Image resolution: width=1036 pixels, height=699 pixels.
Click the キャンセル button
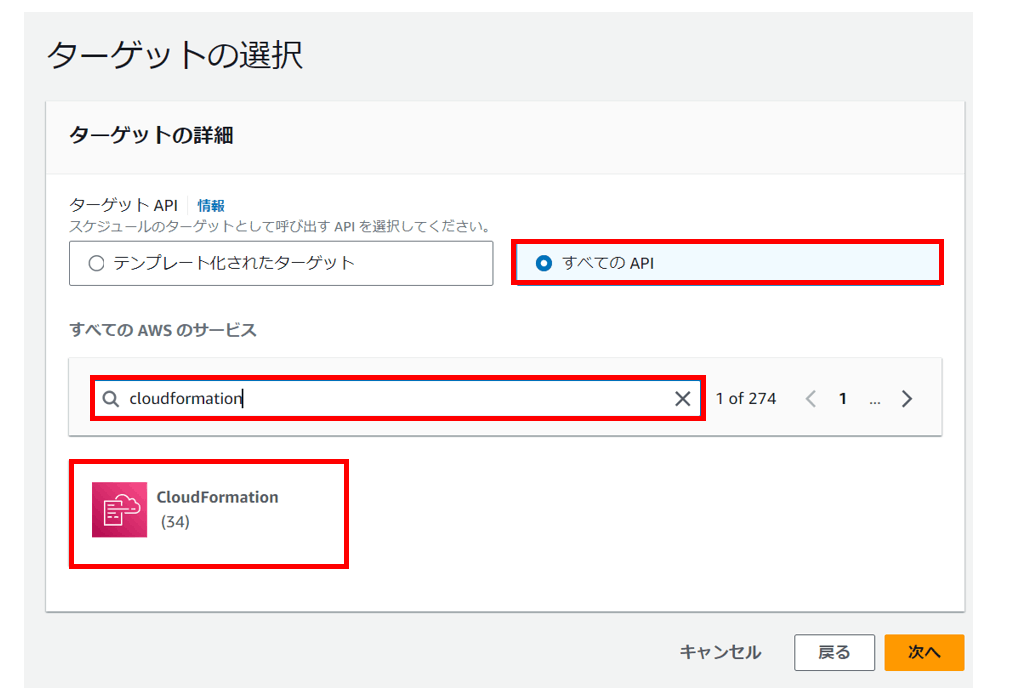(720, 652)
